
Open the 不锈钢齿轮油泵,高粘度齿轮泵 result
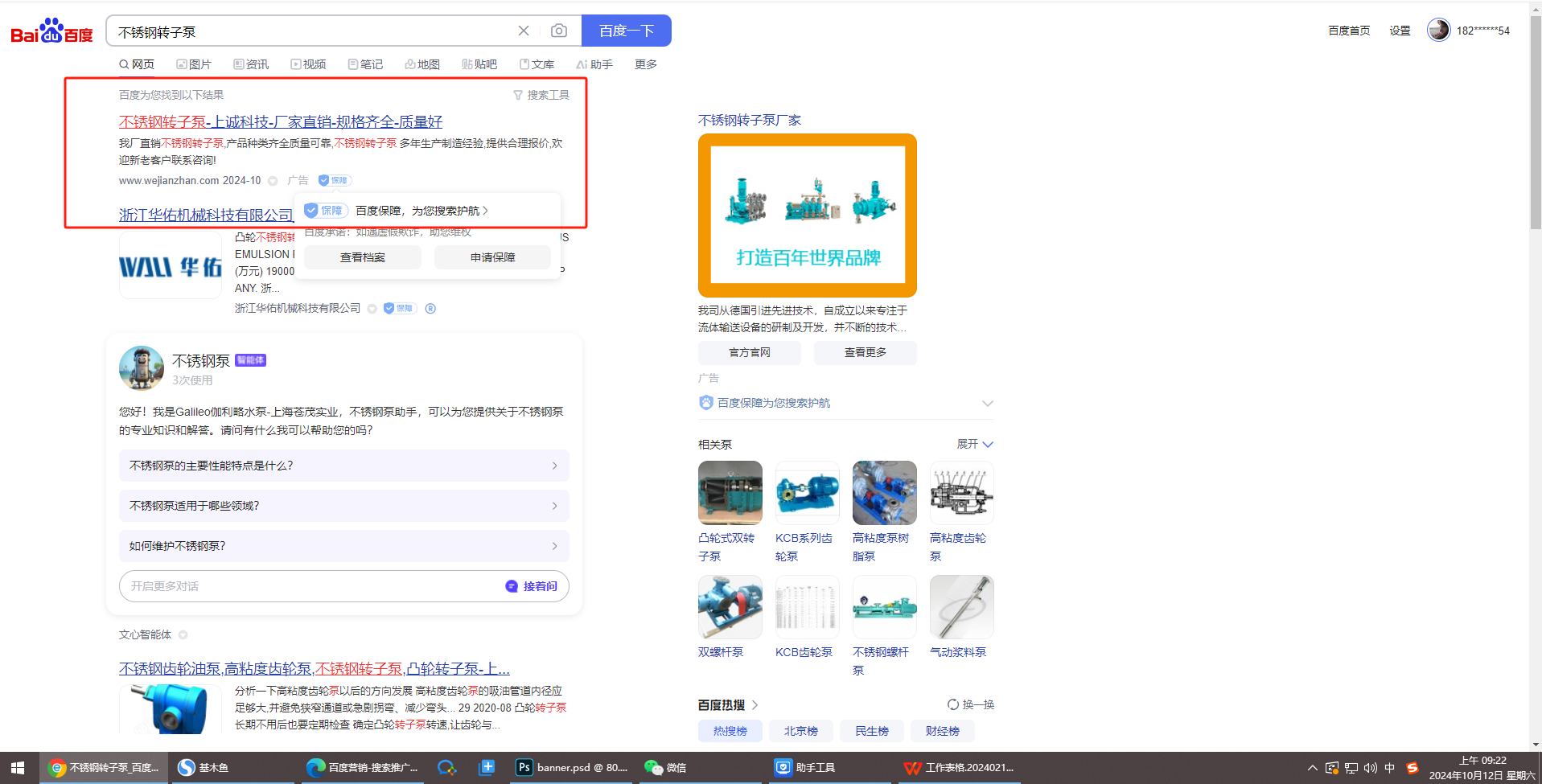pos(315,668)
